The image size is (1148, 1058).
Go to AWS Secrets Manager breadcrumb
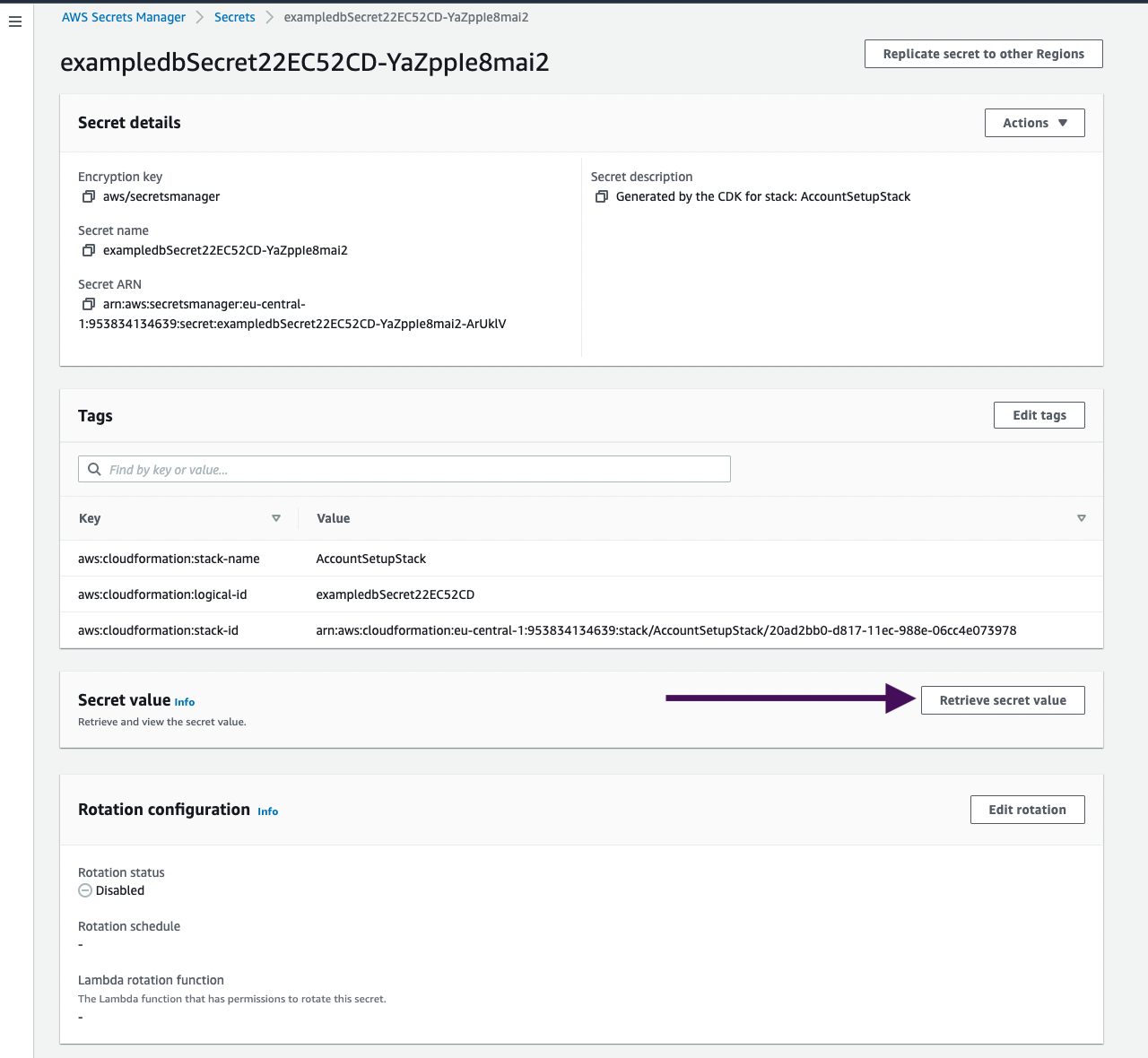124,17
